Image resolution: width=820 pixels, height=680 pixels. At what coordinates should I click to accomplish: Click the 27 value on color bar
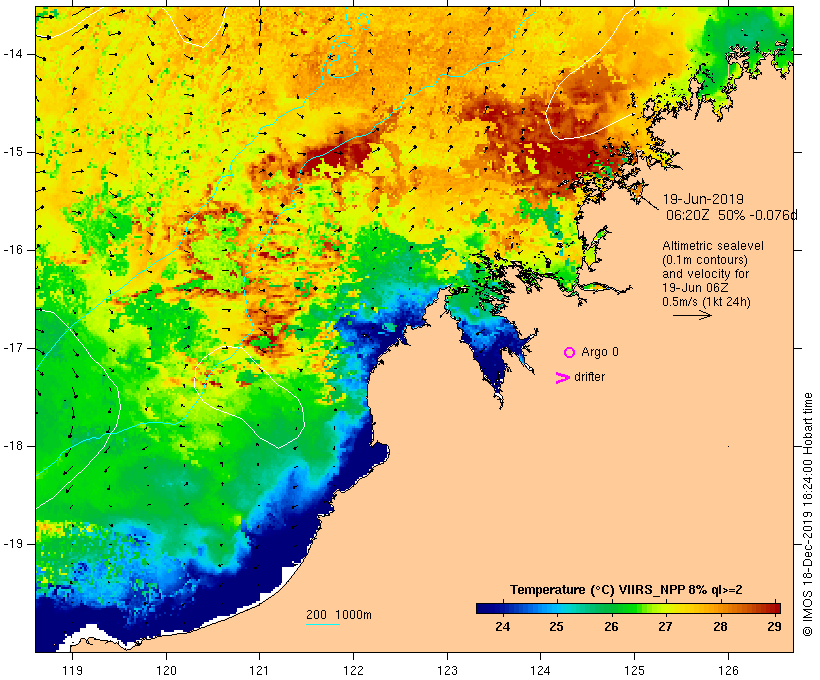[665, 627]
